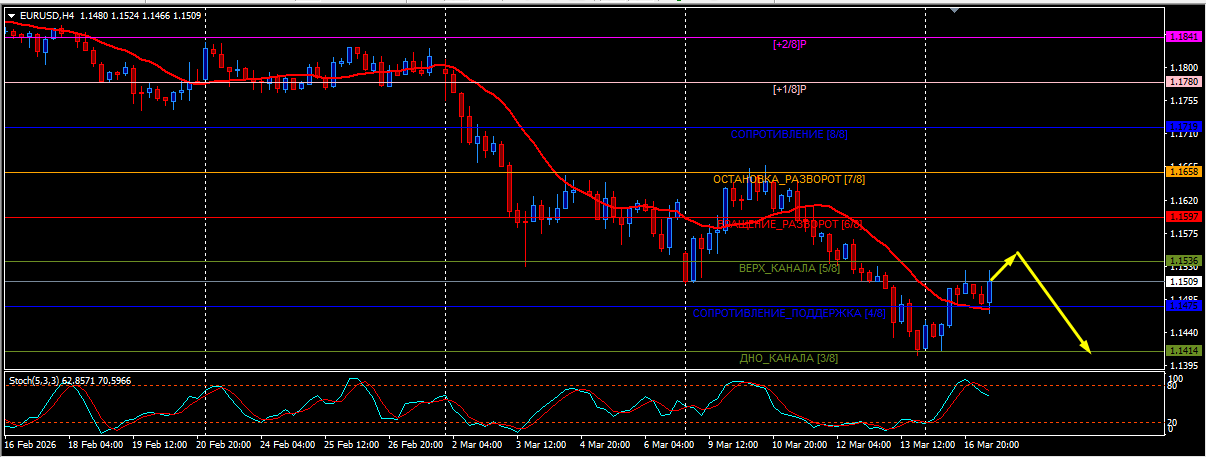
Task: Select the [+2/8]P level label
Action: tap(790, 44)
